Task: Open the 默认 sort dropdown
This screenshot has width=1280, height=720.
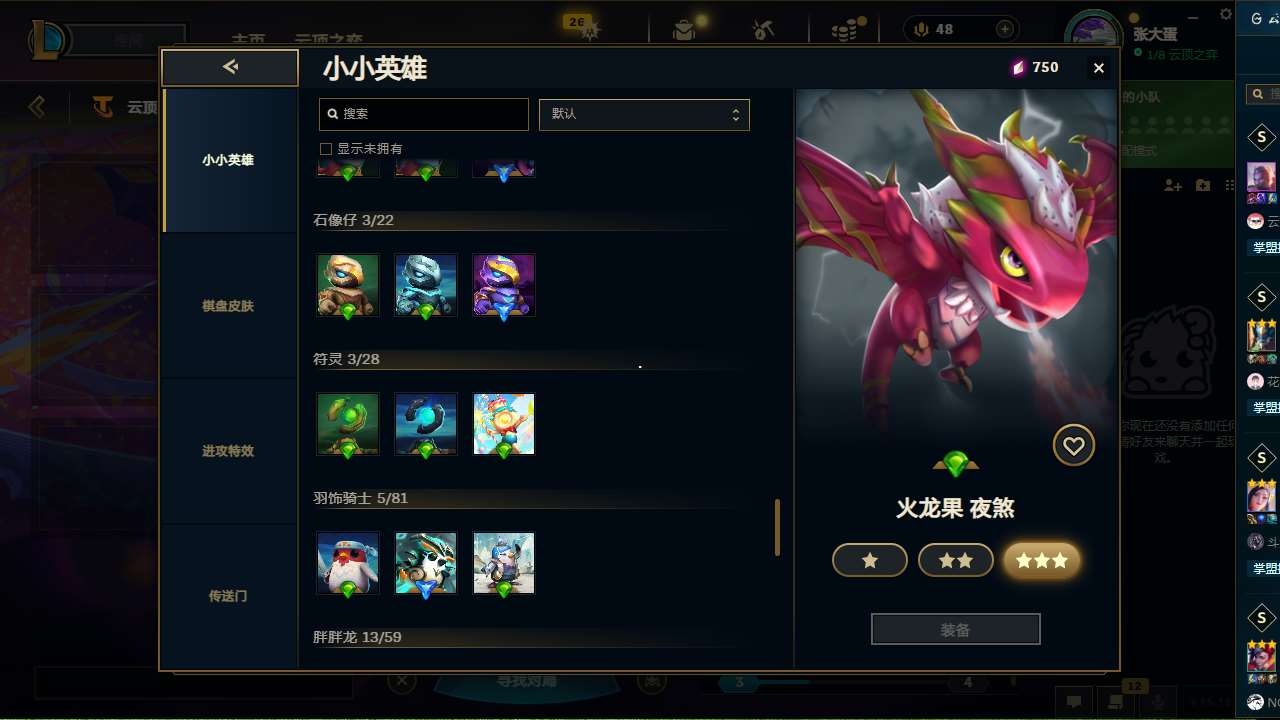Action: tap(644, 114)
